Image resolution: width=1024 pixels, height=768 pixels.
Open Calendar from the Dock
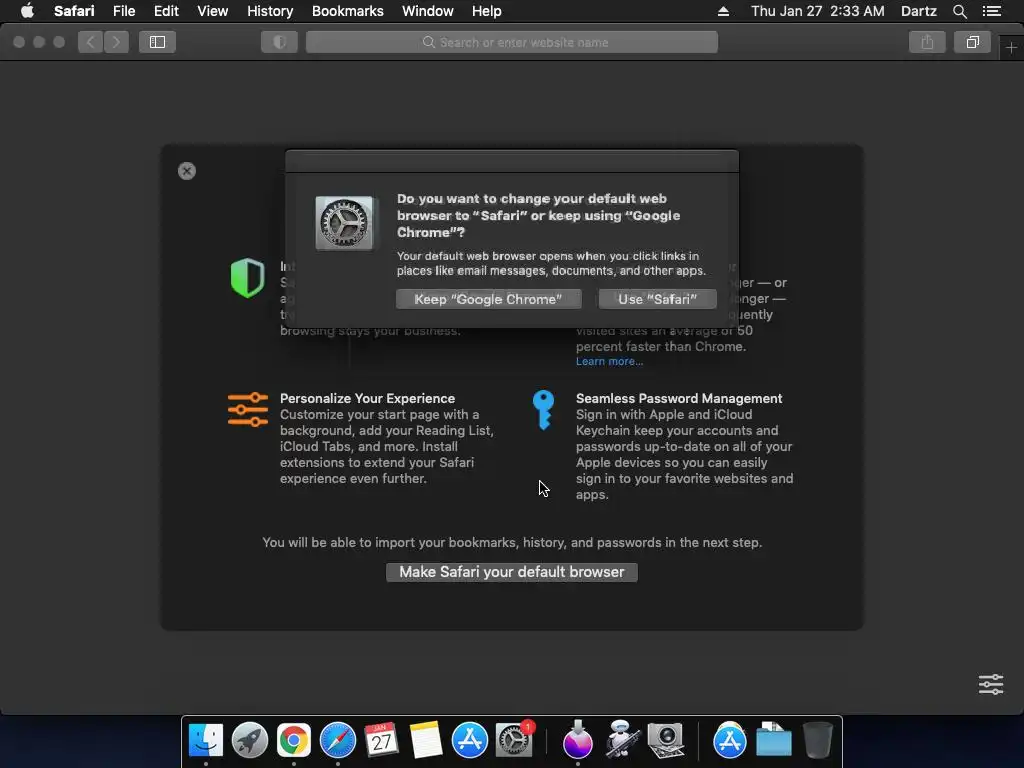click(x=381, y=740)
